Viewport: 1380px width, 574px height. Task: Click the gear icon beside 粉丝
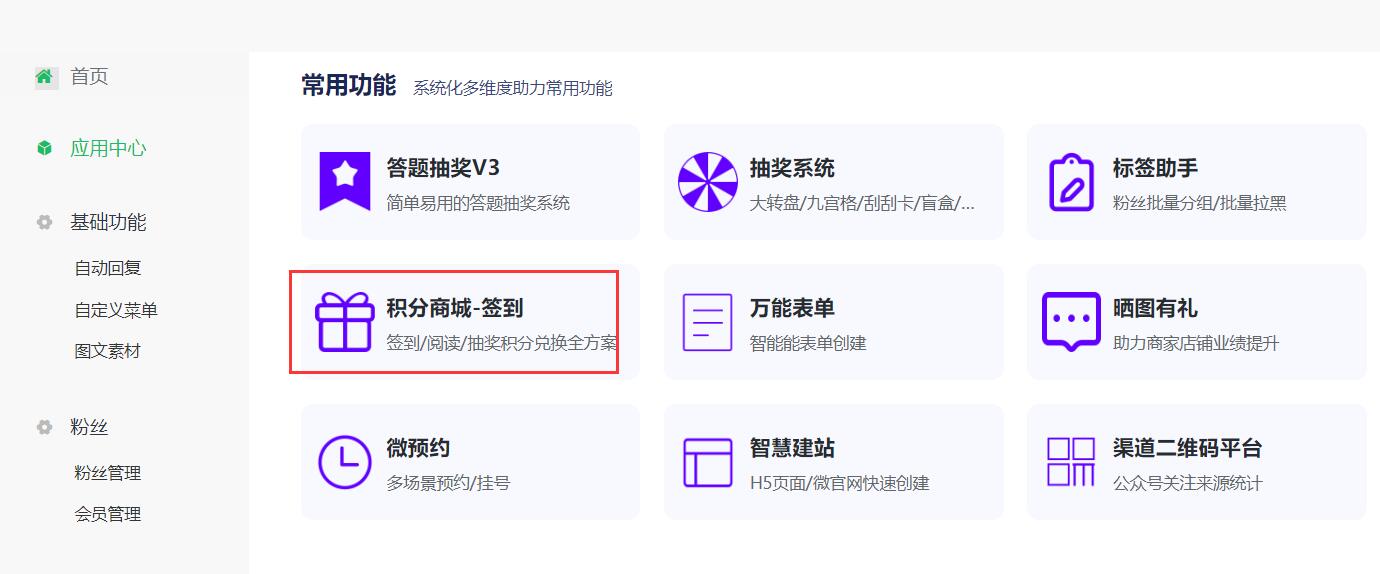[x=44, y=427]
